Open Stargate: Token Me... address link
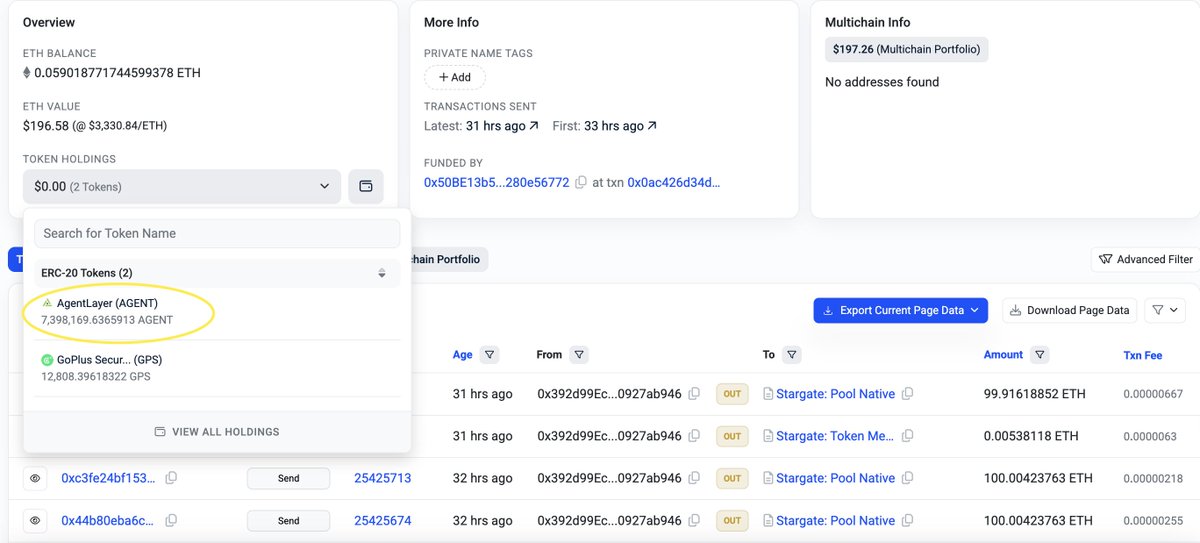The image size is (1200, 543). [x=836, y=436]
